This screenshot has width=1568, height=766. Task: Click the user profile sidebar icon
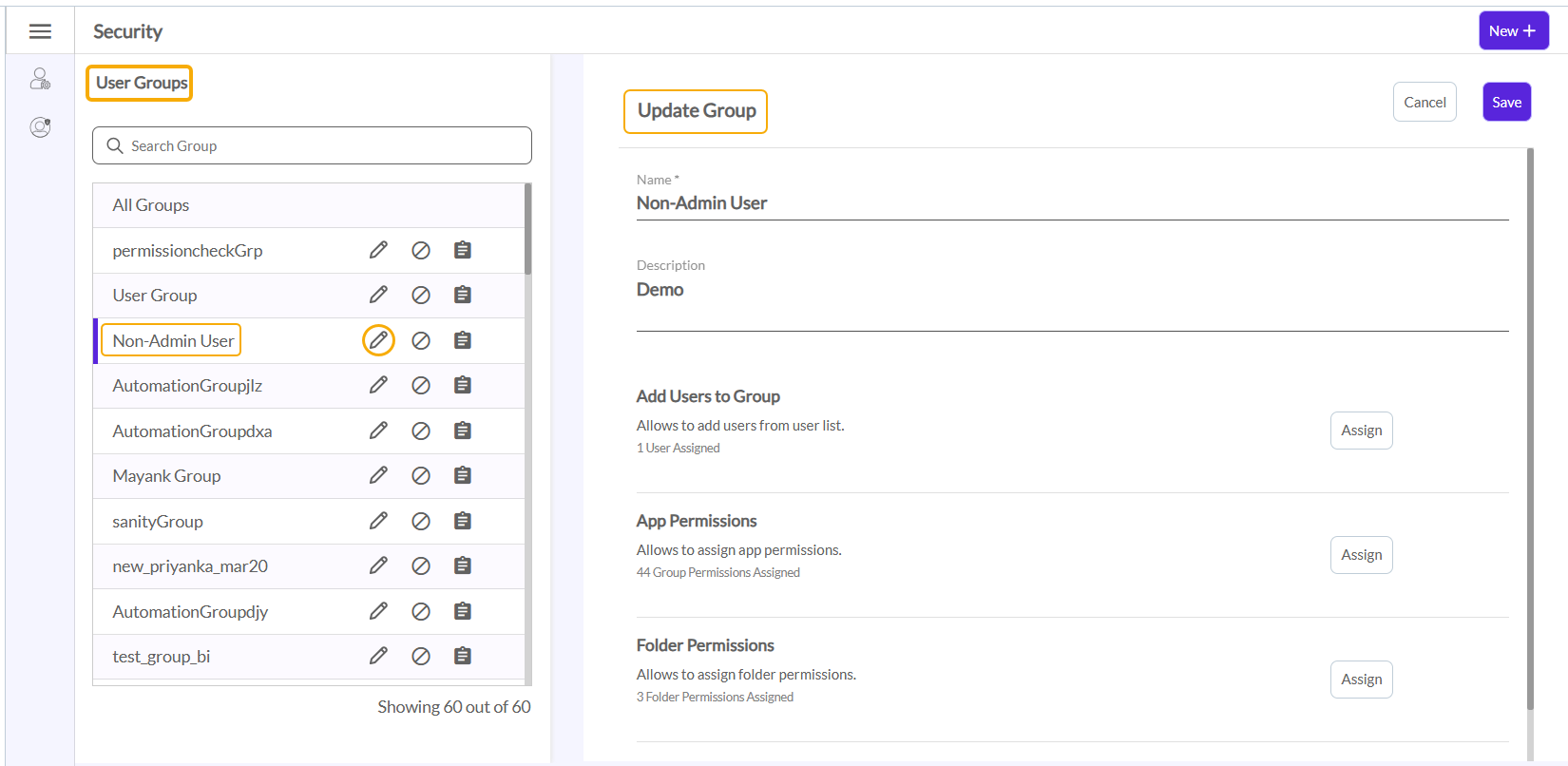coord(40,127)
